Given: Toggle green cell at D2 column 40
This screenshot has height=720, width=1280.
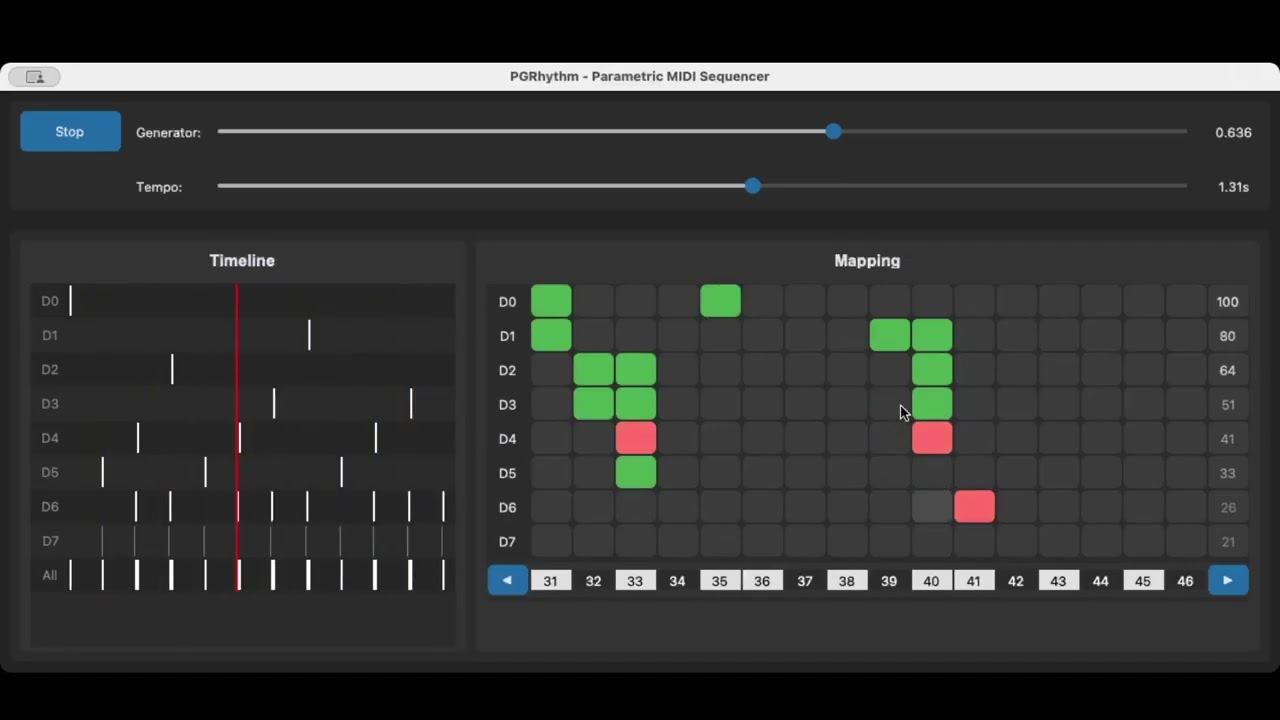Looking at the screenshot, I should [932, 370].
